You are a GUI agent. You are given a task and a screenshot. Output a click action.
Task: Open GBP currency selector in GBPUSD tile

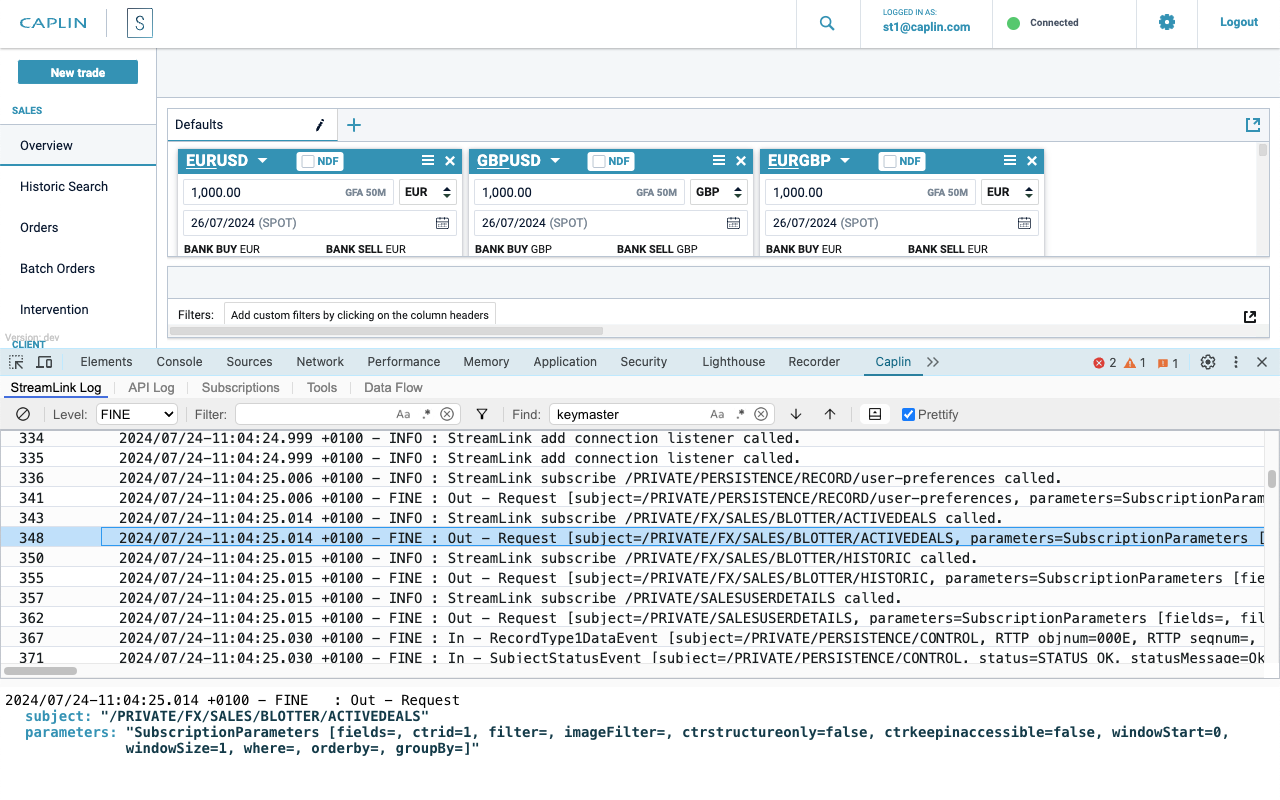click(x=719, y=192)
